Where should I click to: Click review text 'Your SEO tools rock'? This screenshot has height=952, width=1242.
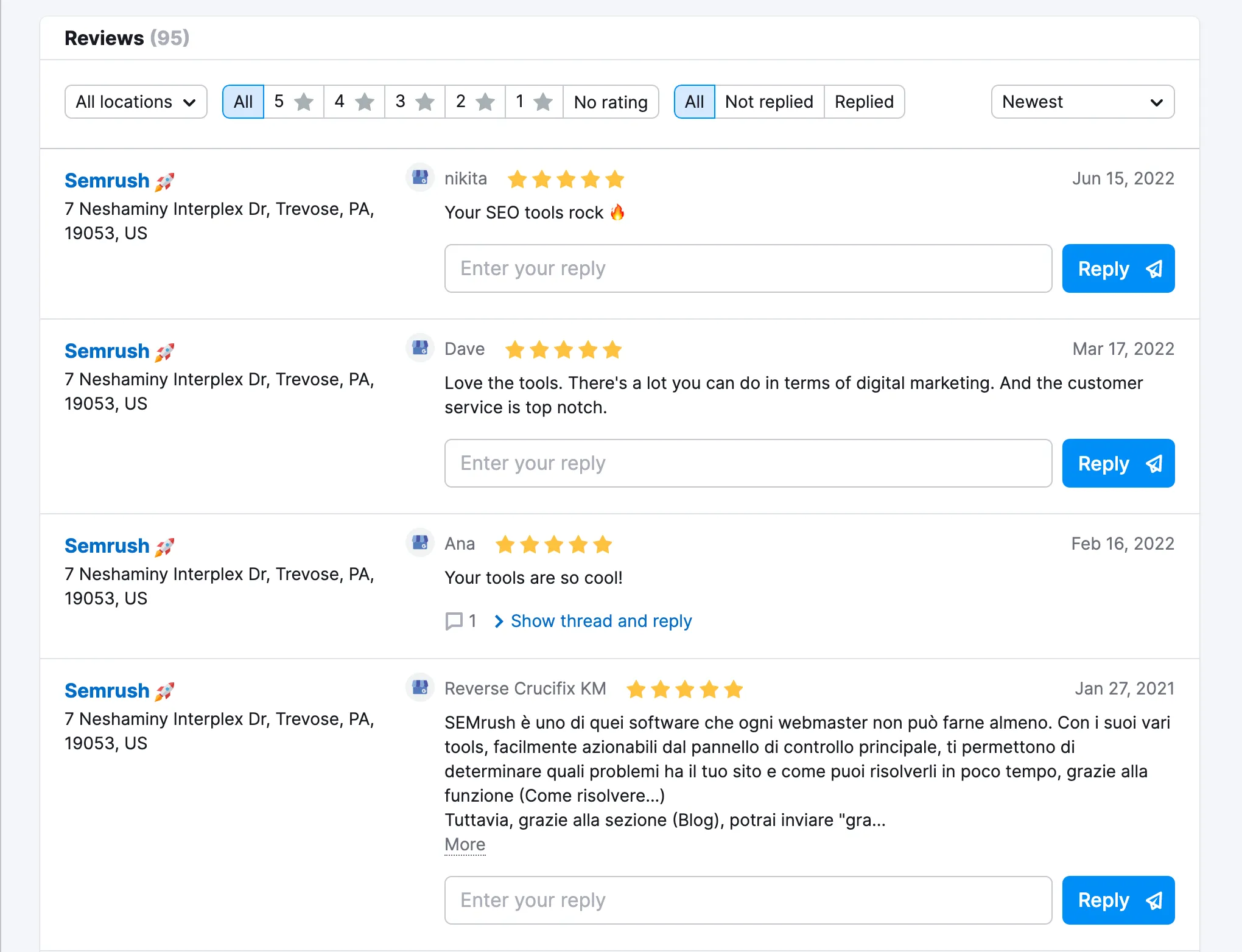[x=524, y=212]
